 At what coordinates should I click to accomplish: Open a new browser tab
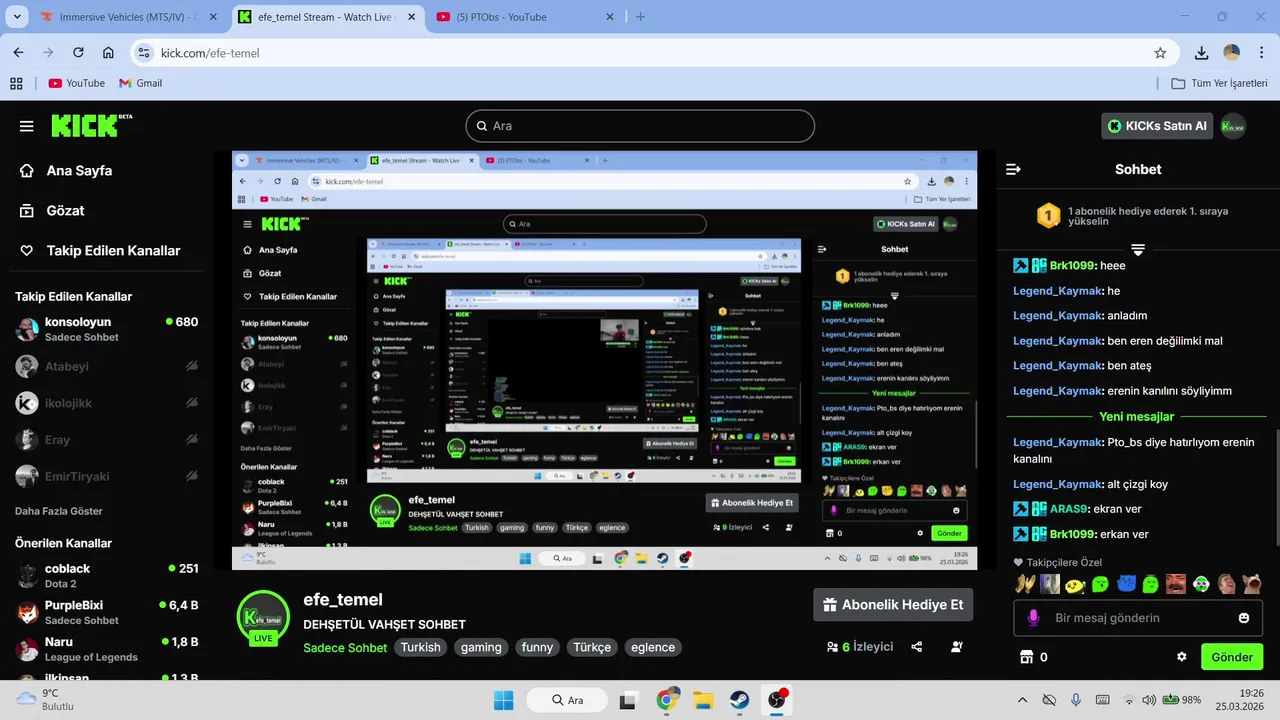click(641, 17)
